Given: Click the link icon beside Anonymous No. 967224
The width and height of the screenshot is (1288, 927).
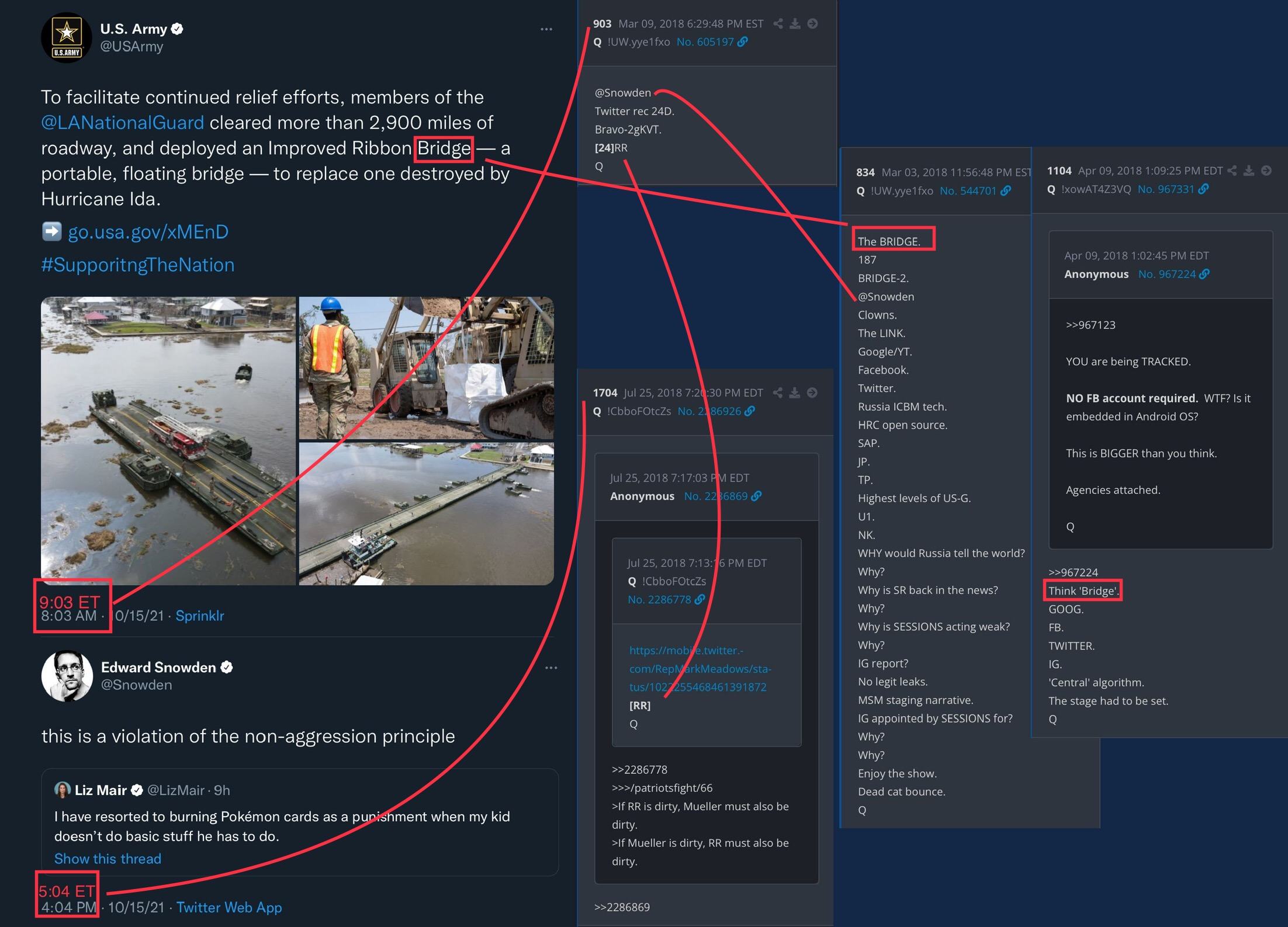Looking at the screenshot, I should [x=1204, y=274].
